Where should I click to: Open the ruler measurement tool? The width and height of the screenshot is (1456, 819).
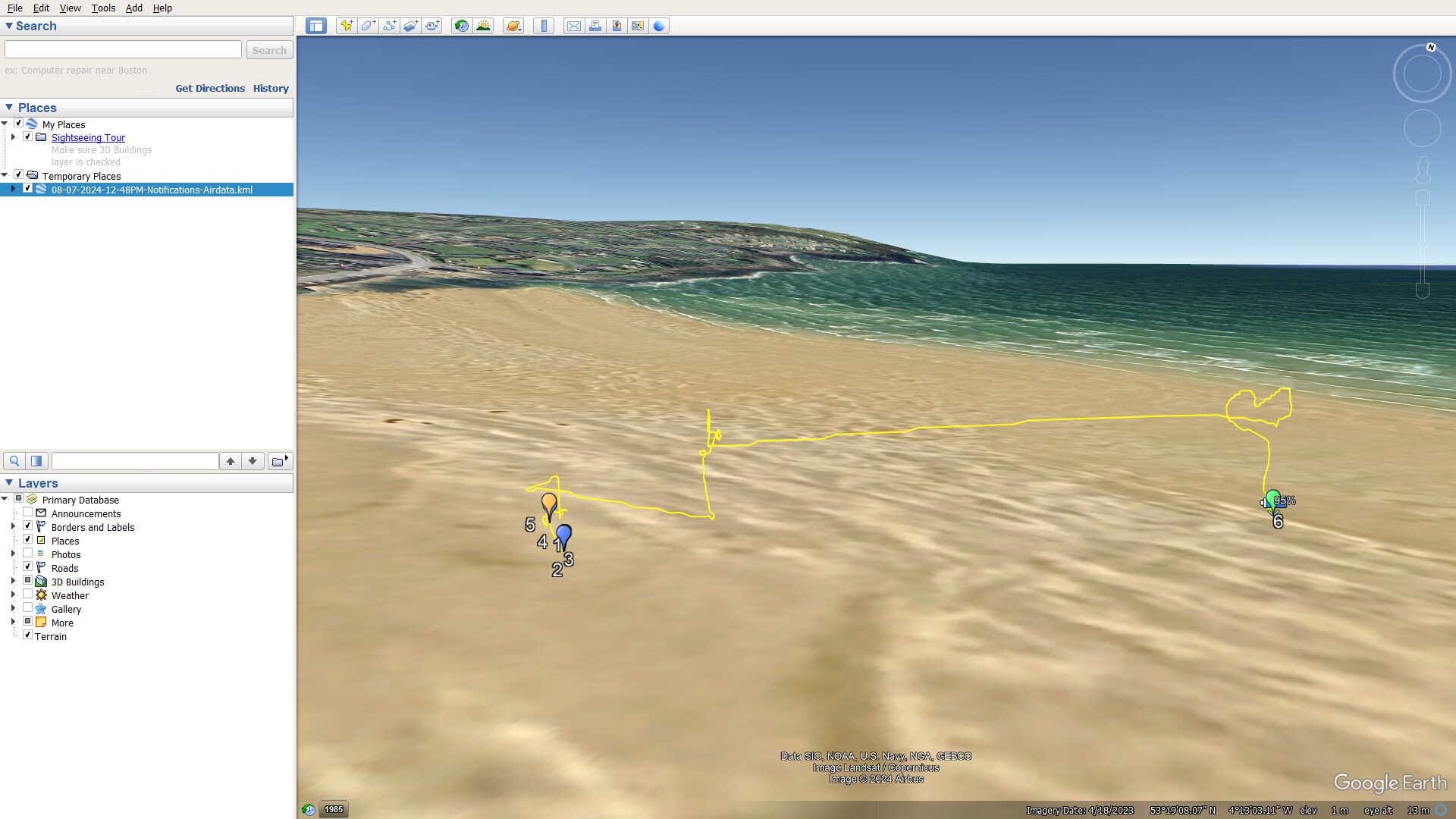point(543,26)
